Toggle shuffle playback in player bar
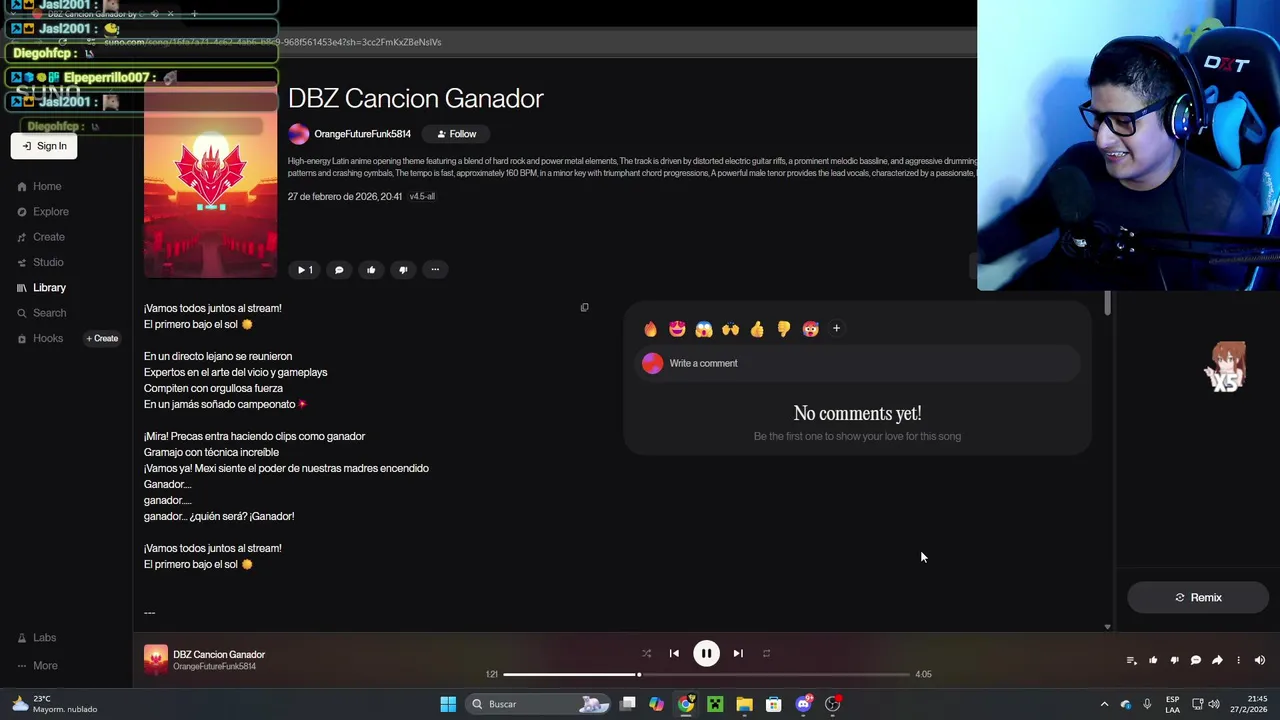Image resolution: width=1280 pixels, height=720 pixels. [x=646, y=653]
